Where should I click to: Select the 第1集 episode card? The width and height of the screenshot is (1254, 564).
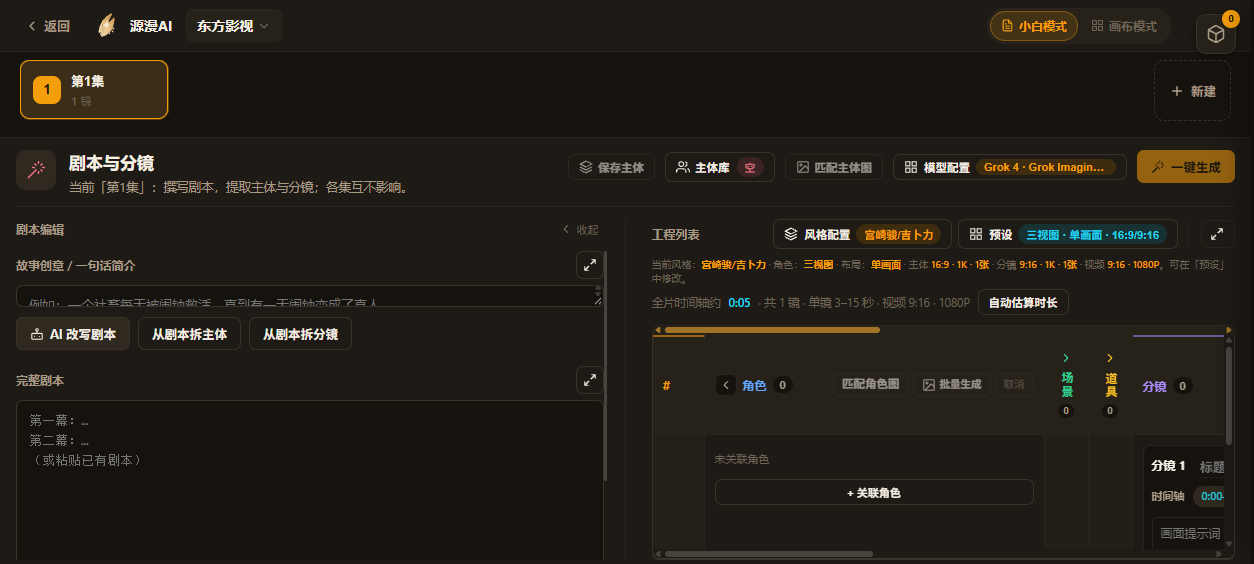[94, 89]
